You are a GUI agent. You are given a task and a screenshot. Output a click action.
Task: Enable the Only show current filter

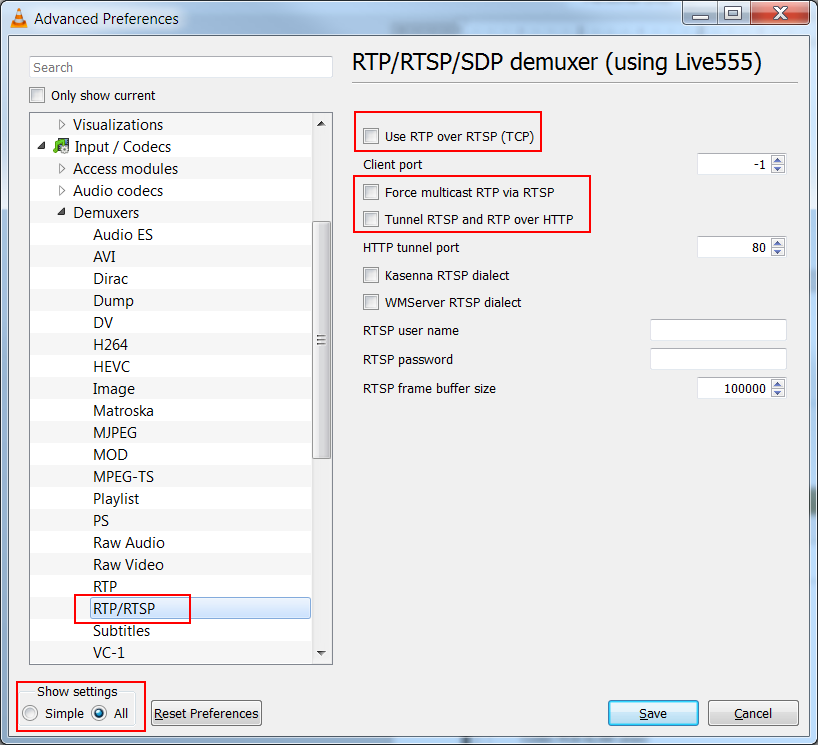37,95
